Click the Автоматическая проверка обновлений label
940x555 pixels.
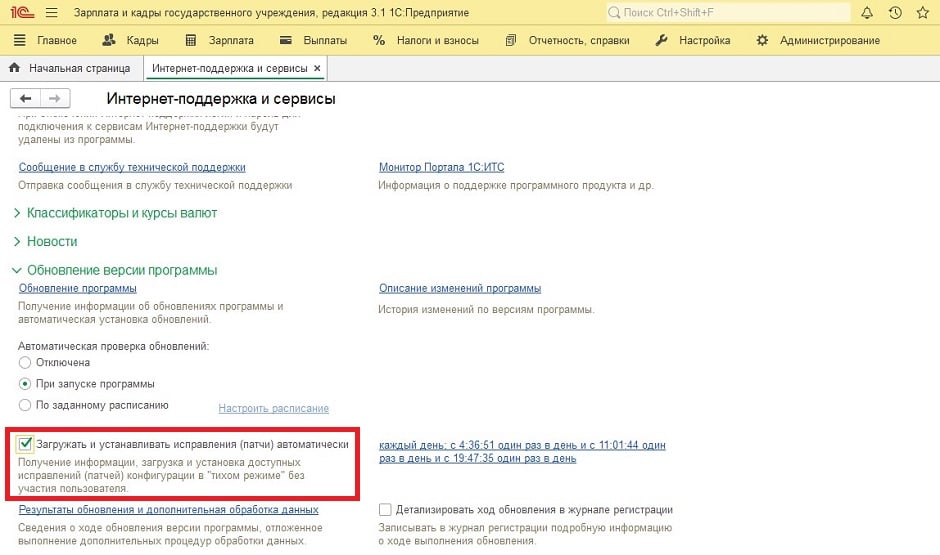click(x=113, y=346)
